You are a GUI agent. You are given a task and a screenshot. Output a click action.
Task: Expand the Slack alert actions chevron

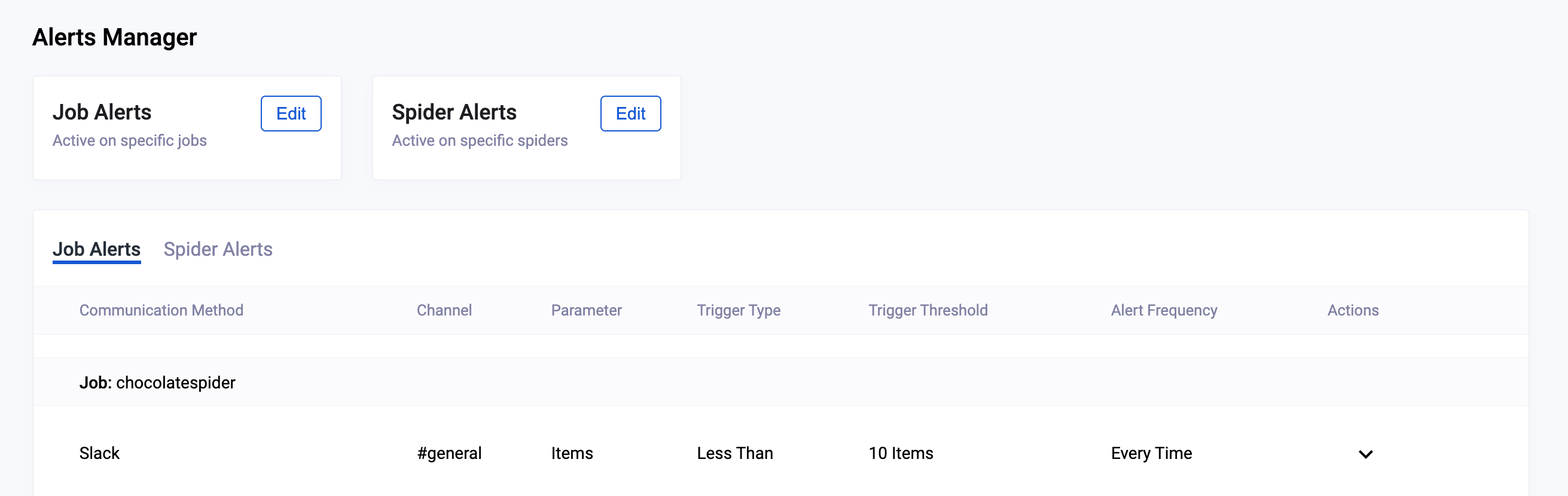[1365, 454]
